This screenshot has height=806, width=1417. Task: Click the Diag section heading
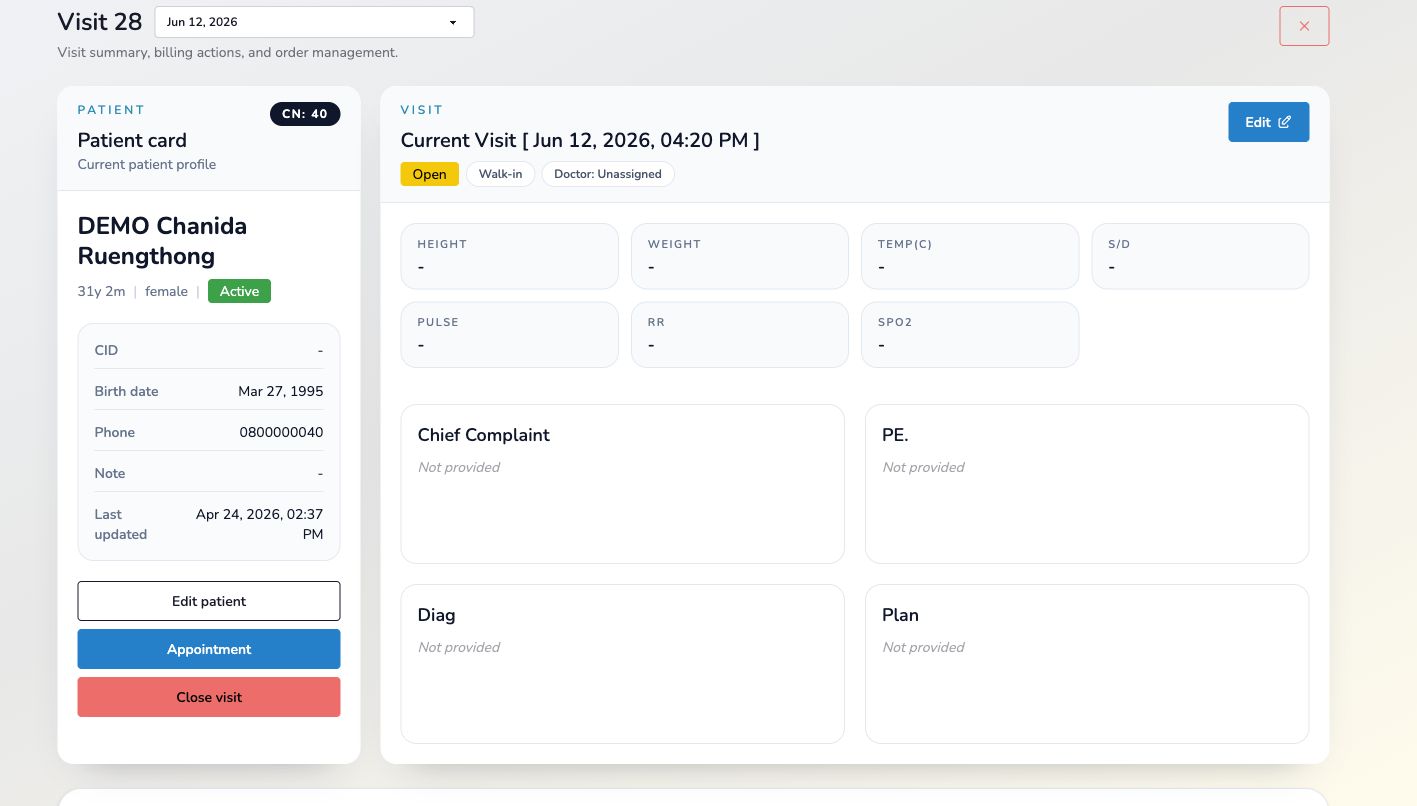point(437,615)
